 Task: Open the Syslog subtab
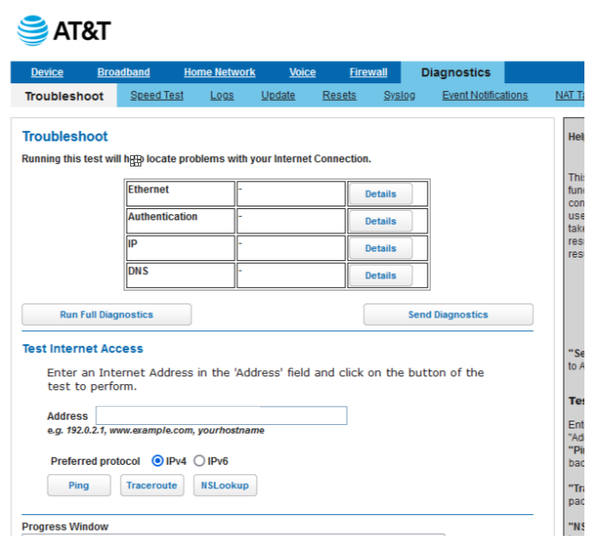pyautogui.click(x=399, y=96)
